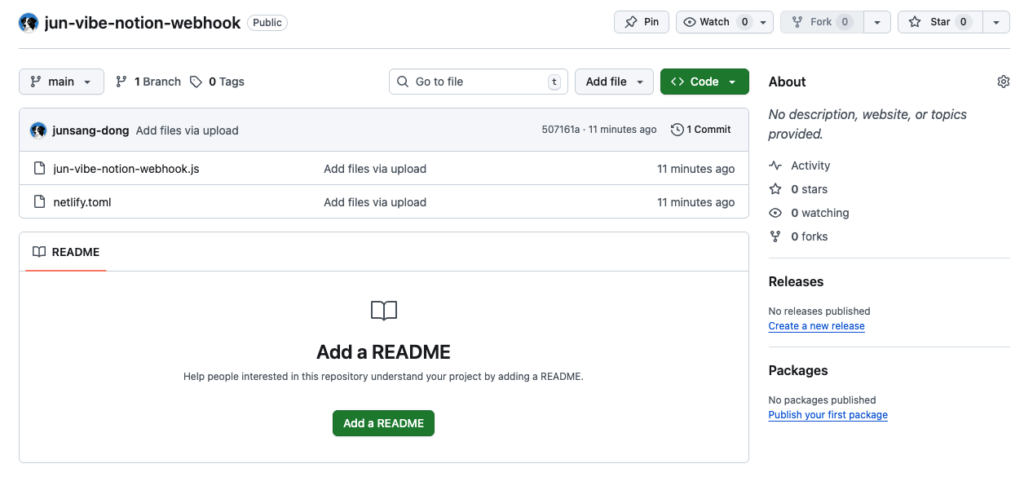Open the green Code dropdown
Image resolution: width=1024 pixels, height=477 pixels.
pyautogui.click(x=704, y=82)
